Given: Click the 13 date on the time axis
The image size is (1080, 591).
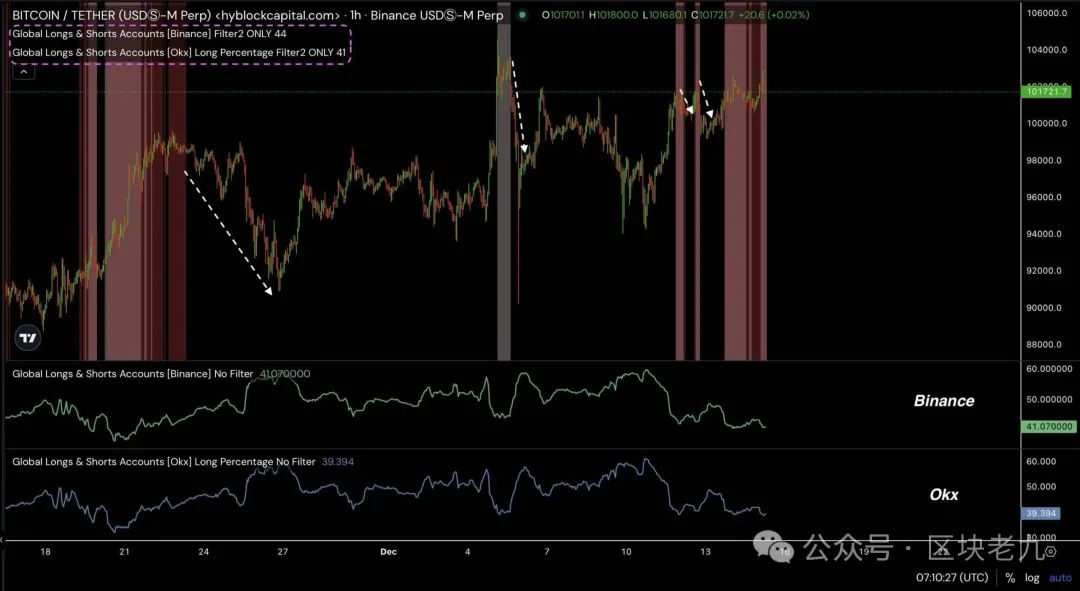Looking at the screenshot, I should (x=705, y=552).
